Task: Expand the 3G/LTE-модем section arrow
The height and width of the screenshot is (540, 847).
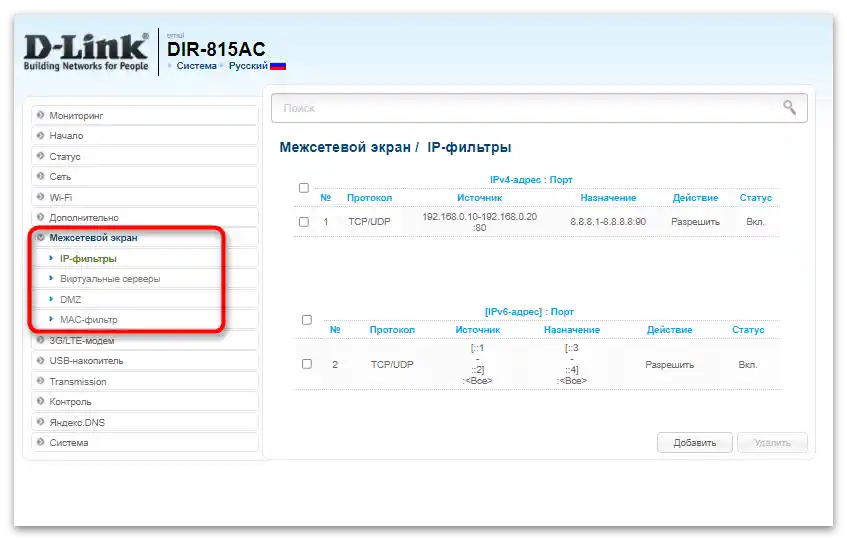Action: coord(40,340)
